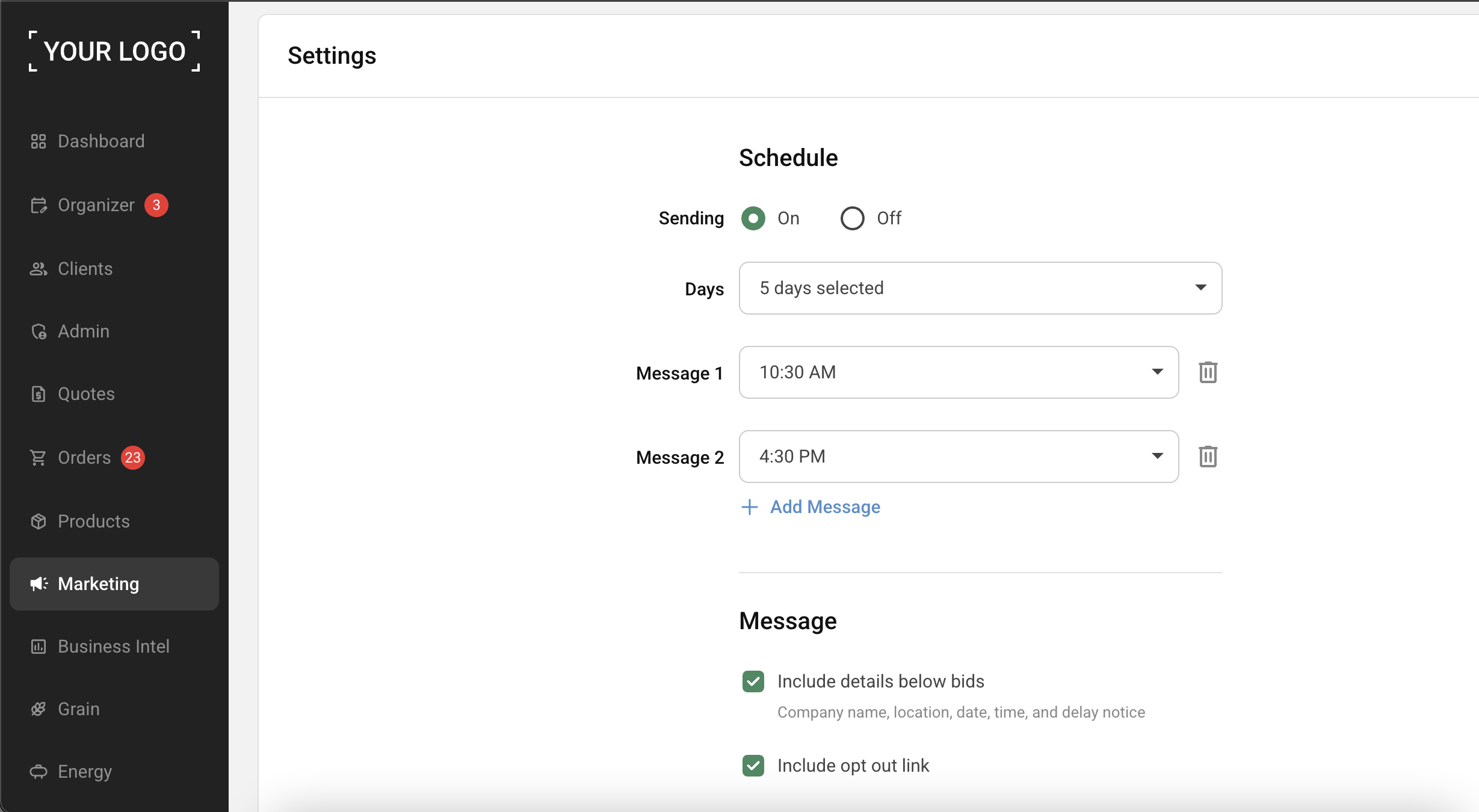
Task: Expand the Message 2 time dropdown
Action: pos(959,457)
